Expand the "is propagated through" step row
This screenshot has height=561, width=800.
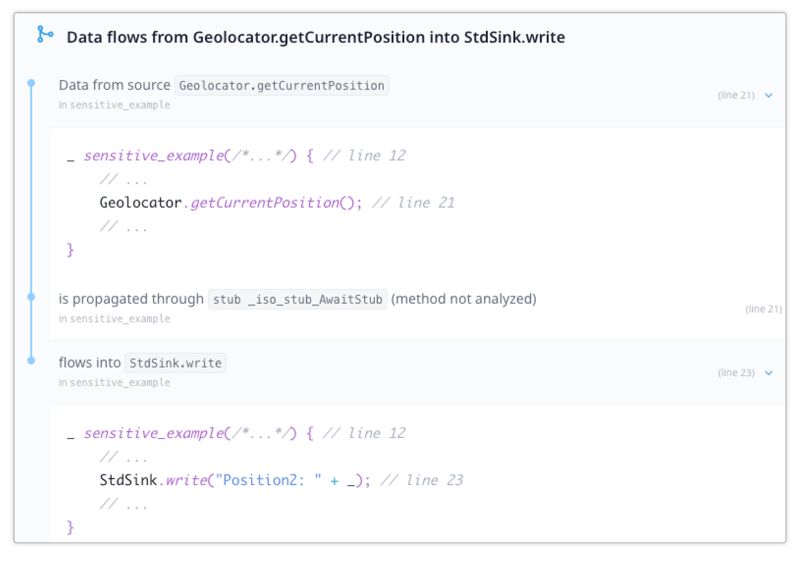(400, 307)
